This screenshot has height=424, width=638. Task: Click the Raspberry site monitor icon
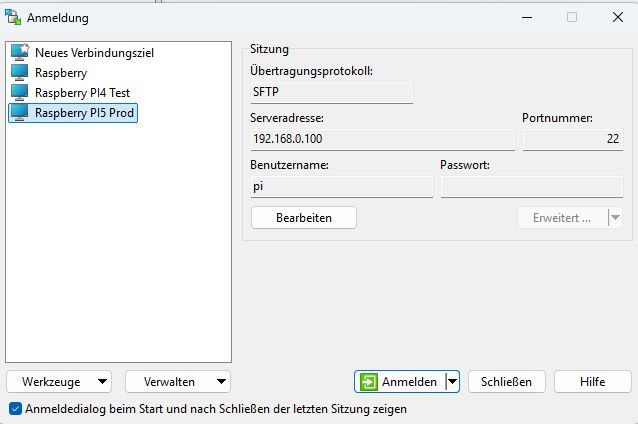(20, 72)
